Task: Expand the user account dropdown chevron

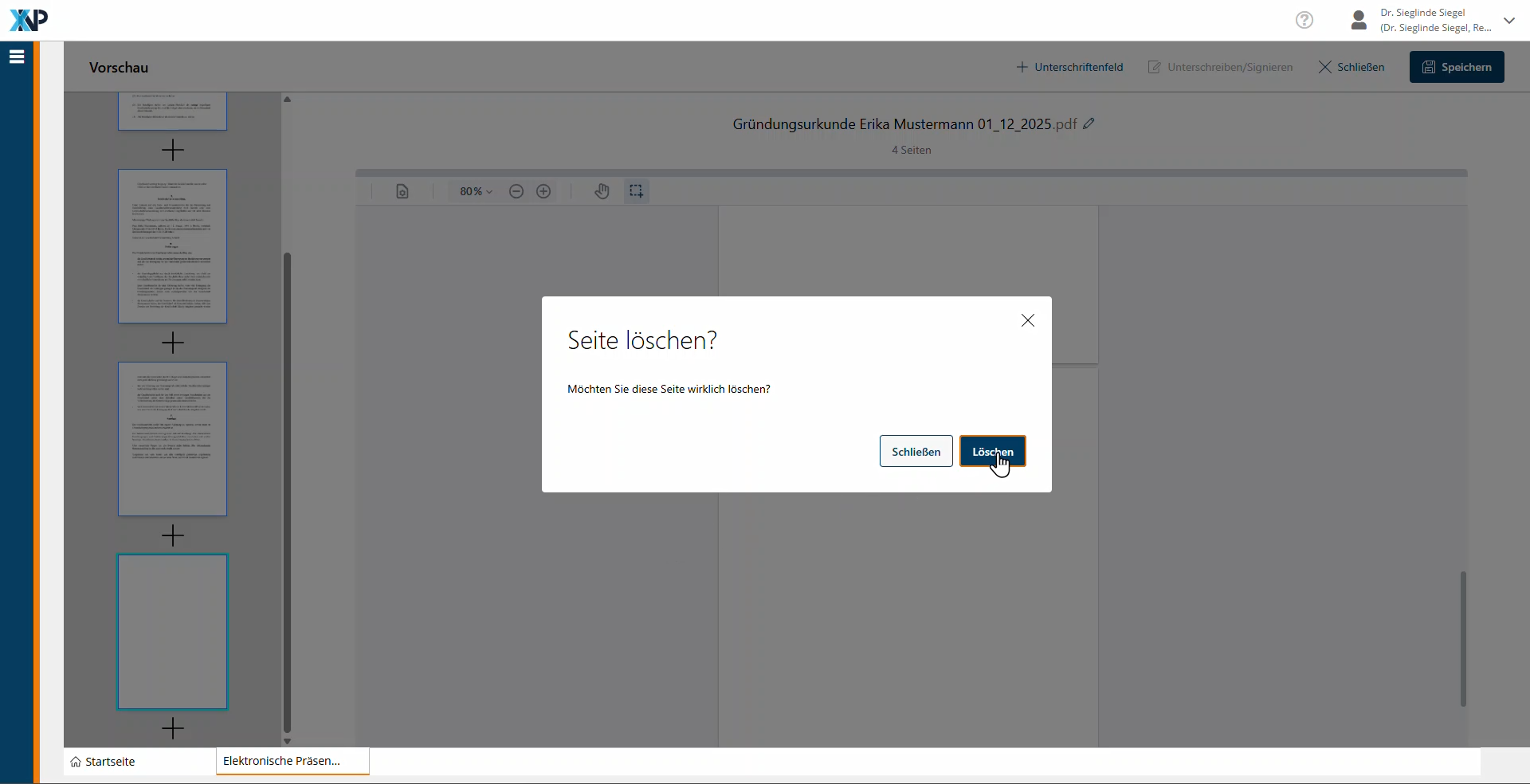Action: tap(1508, 21)
